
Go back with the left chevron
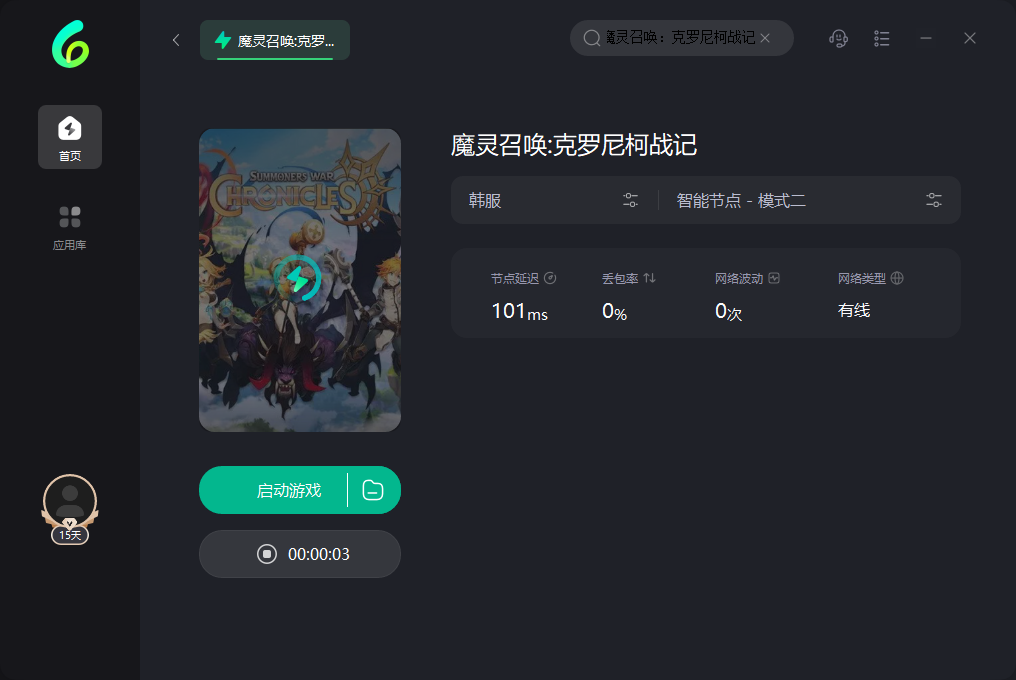point(176,40)
